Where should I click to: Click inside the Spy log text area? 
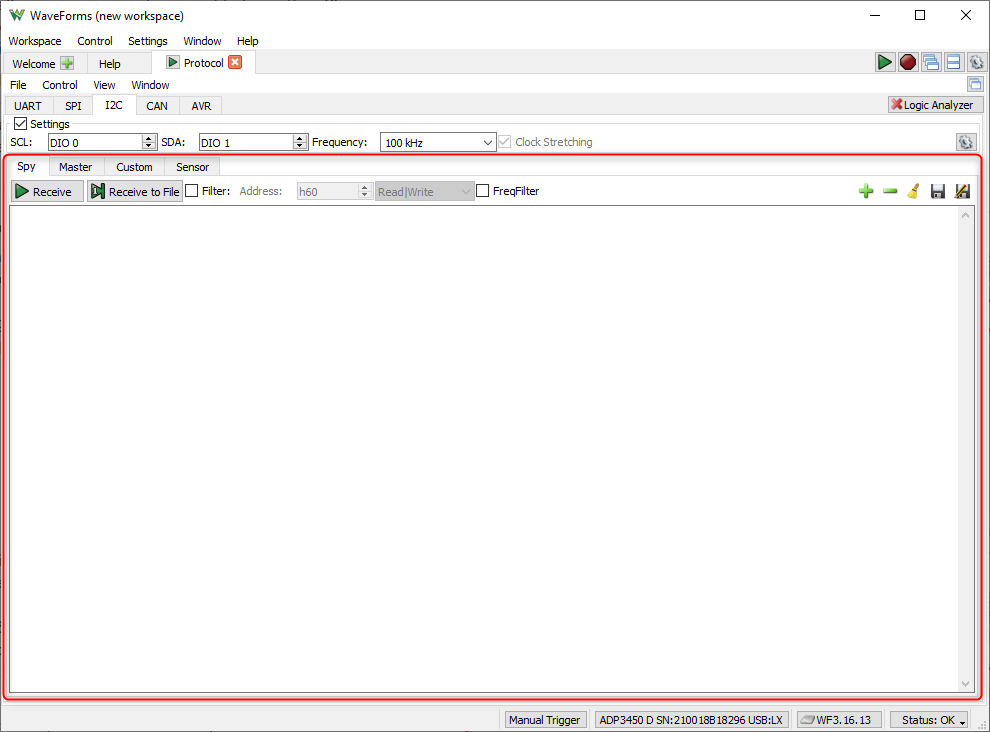(484, 449)
